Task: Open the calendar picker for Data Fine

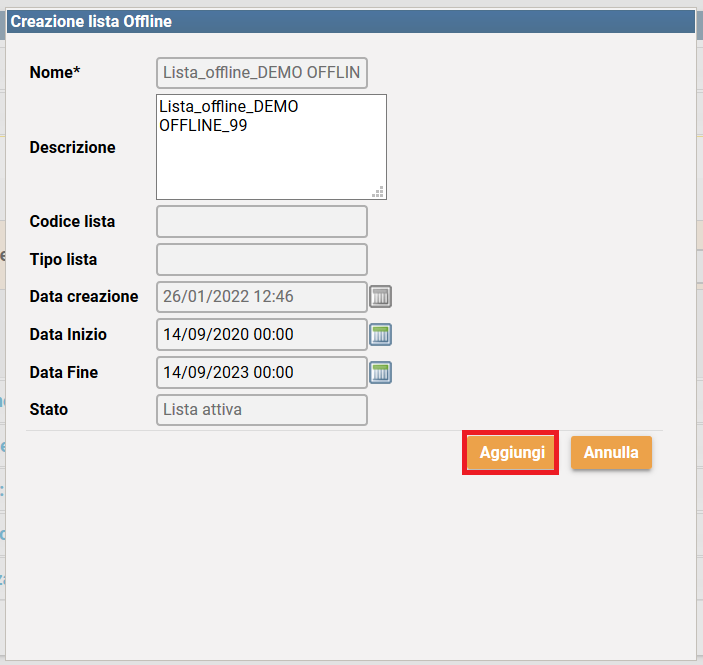Action: [x=381, y=373]
